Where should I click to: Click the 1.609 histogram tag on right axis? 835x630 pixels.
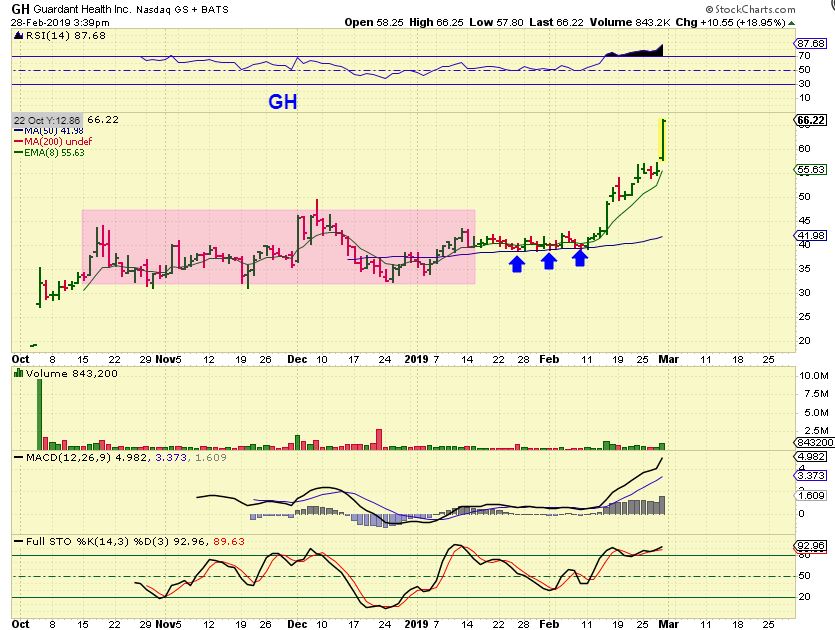(811, 496)
